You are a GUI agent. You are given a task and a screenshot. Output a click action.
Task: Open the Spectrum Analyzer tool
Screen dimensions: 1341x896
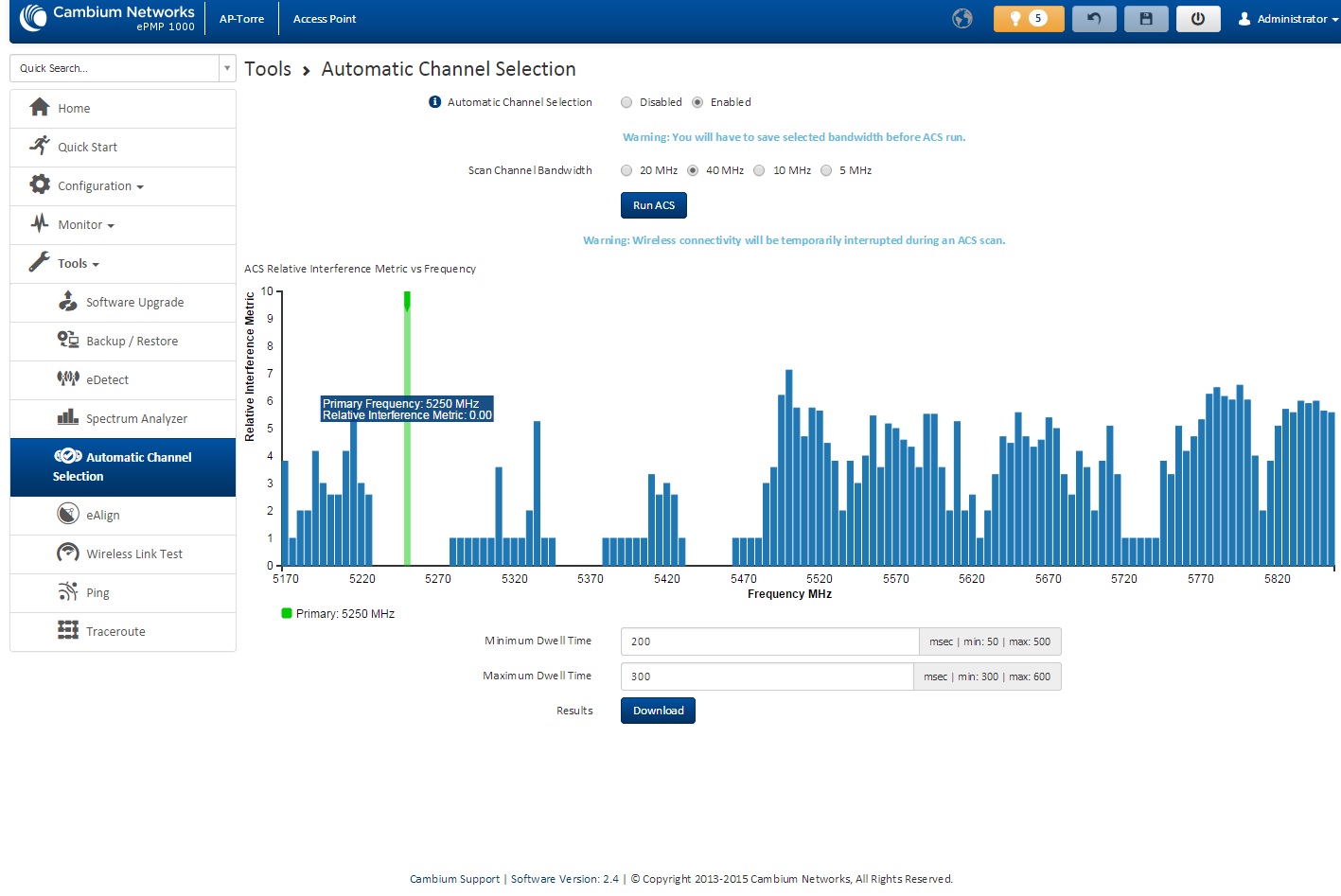(136, 418)
